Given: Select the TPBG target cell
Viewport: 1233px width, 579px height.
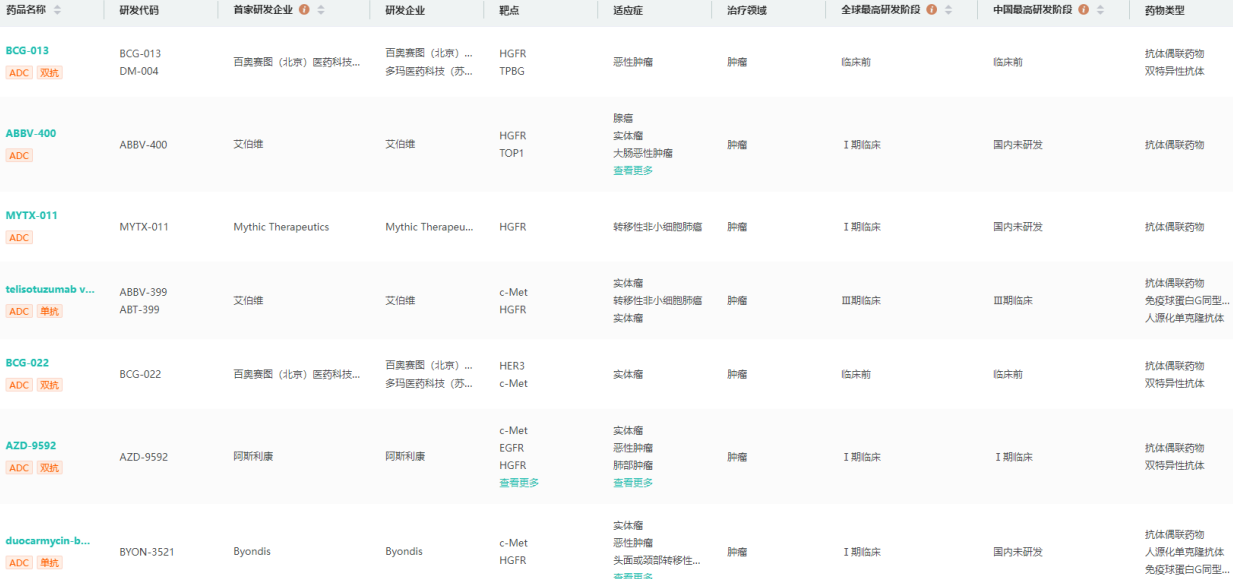Looking at the screenshot, I should (512, 71).
